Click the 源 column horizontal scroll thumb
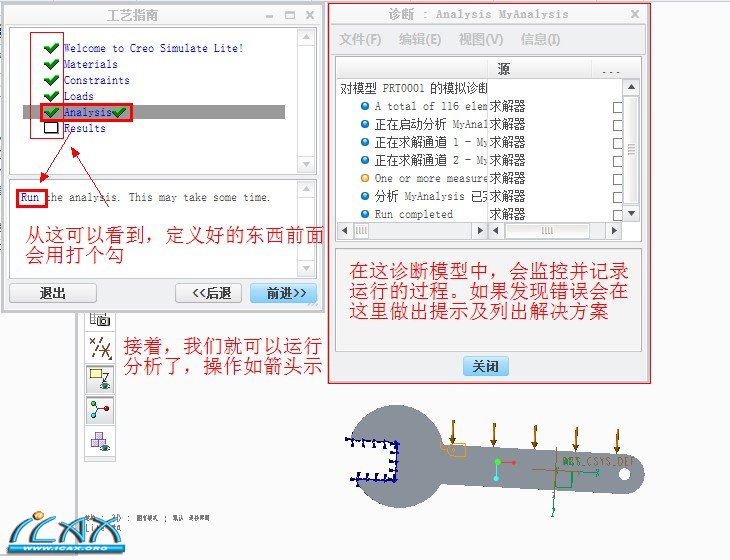 click(x=547, y=230)
